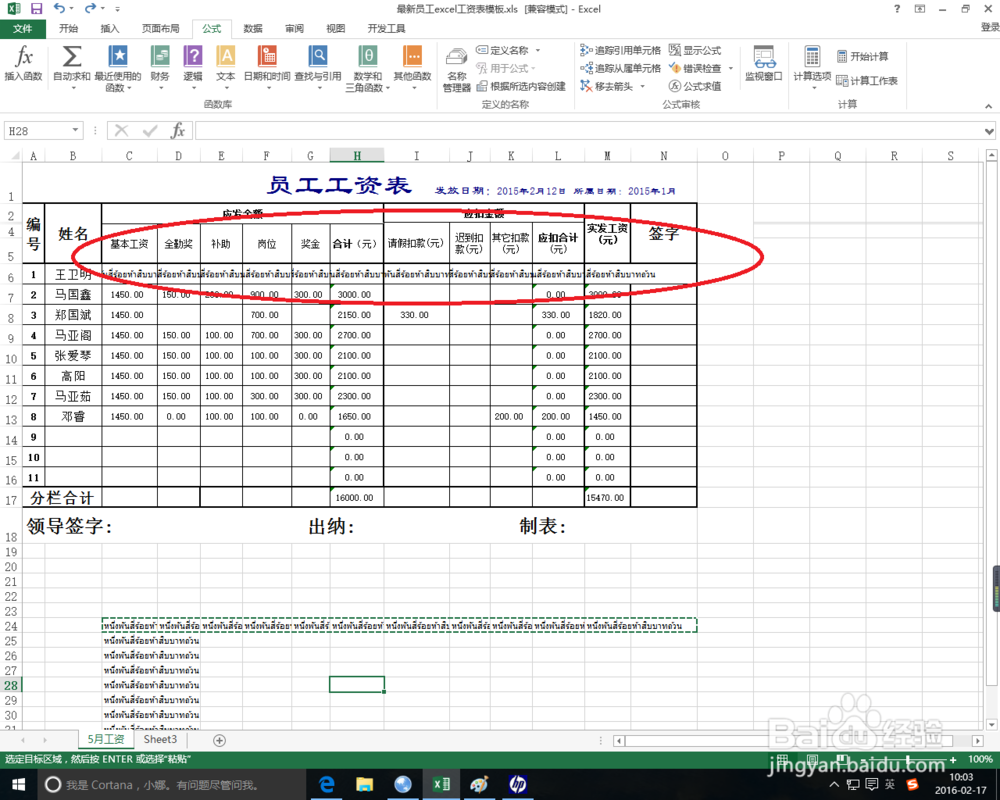Viewport: 1000px width, 800px height.
Task: Open the Error Checking dropdown arrow
Action: tap(731, 68)
